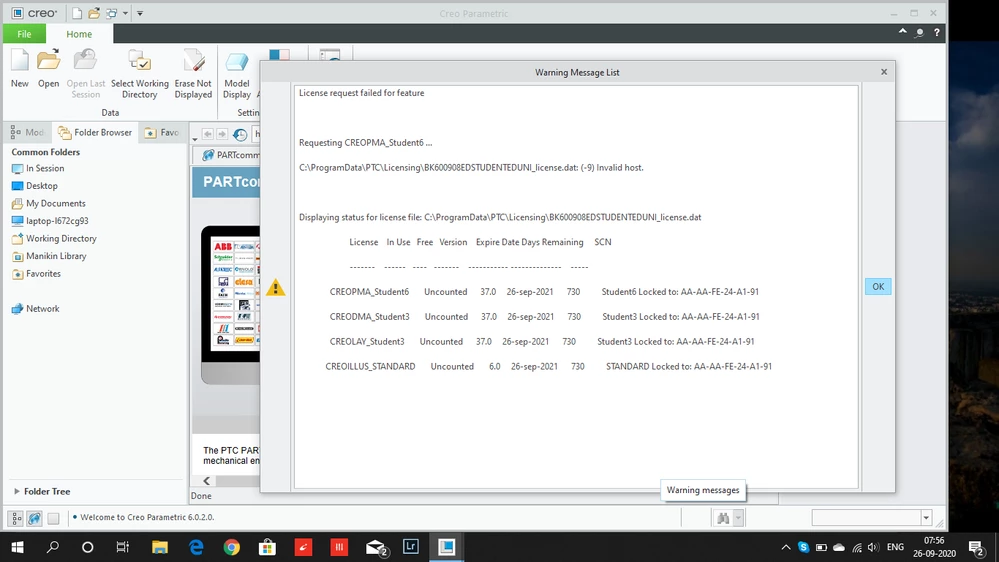Open the File menu
This screenshot has height=562, width=999.
[24, 34]
